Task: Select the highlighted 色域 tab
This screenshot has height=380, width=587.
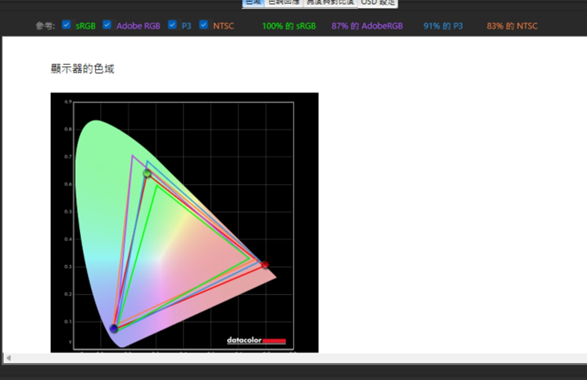Action: [x=253, y=3]
